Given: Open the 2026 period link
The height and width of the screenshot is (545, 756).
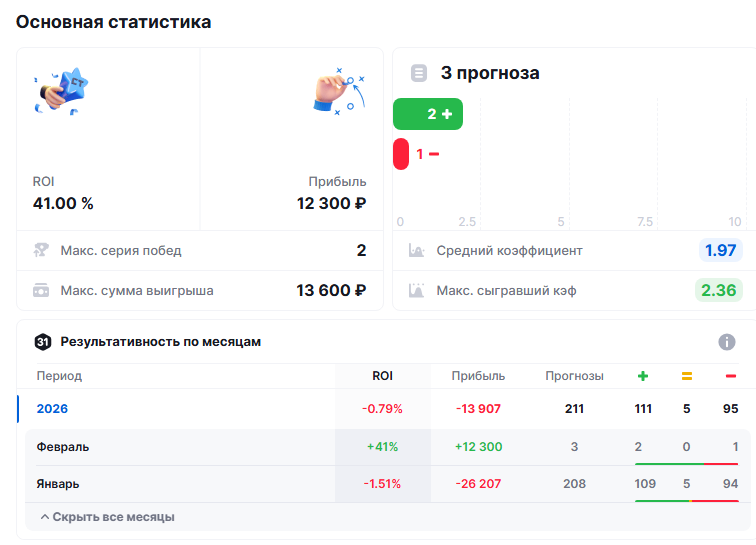Looking at the screenshot, I should point(52,408).
